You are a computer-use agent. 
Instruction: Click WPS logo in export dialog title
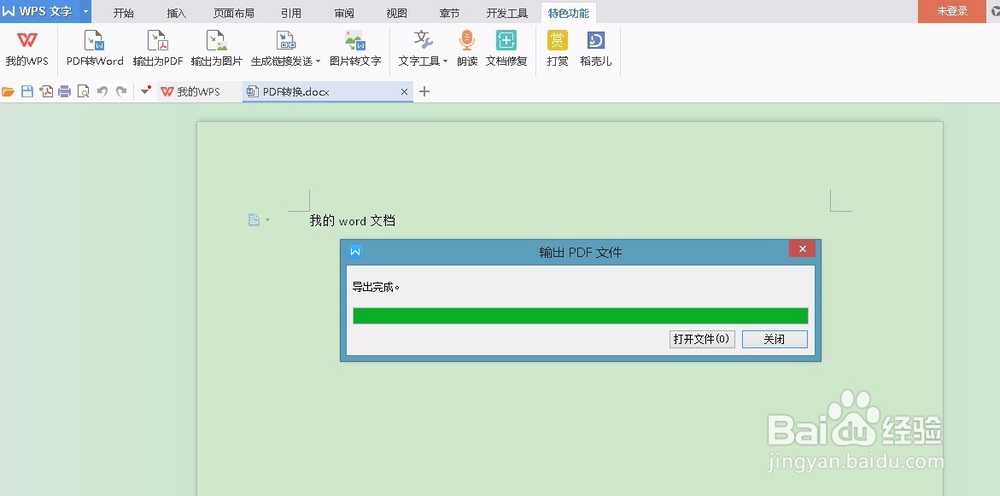pos(355,251)
